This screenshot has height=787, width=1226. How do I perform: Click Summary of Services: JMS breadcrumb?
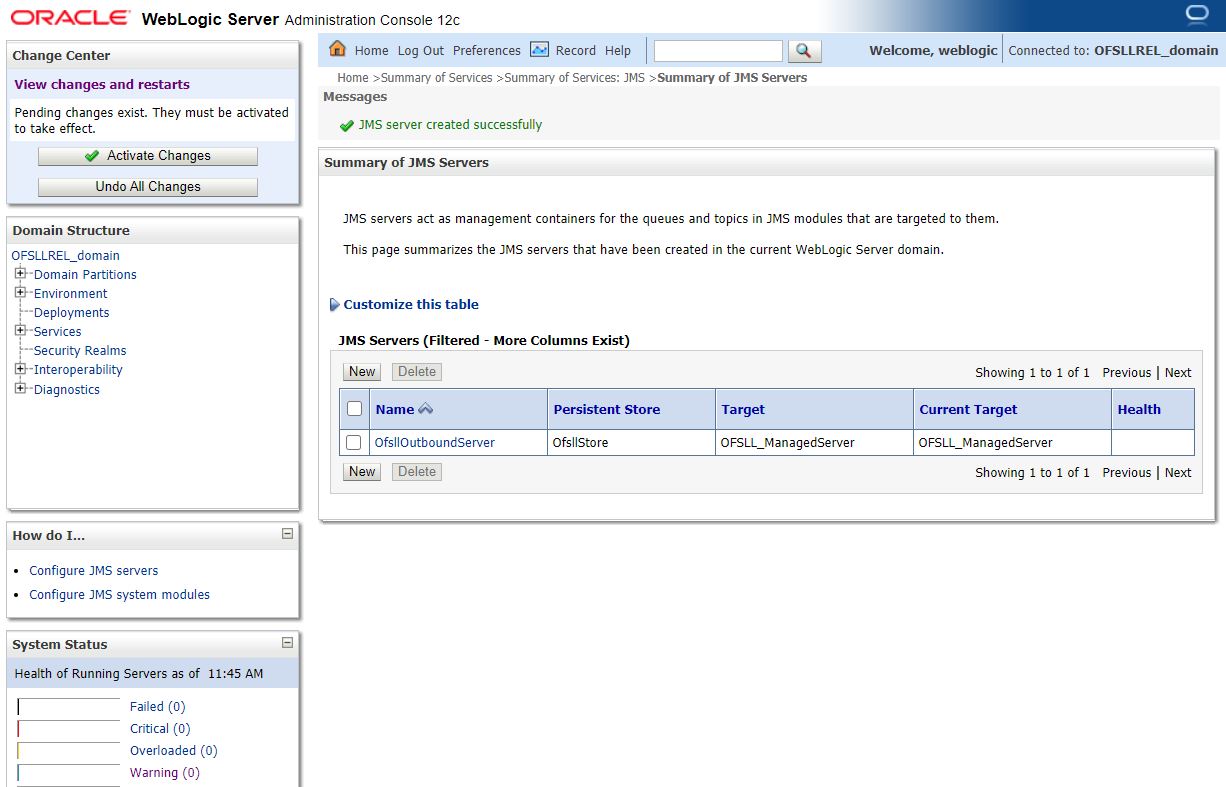pos(575,77)
